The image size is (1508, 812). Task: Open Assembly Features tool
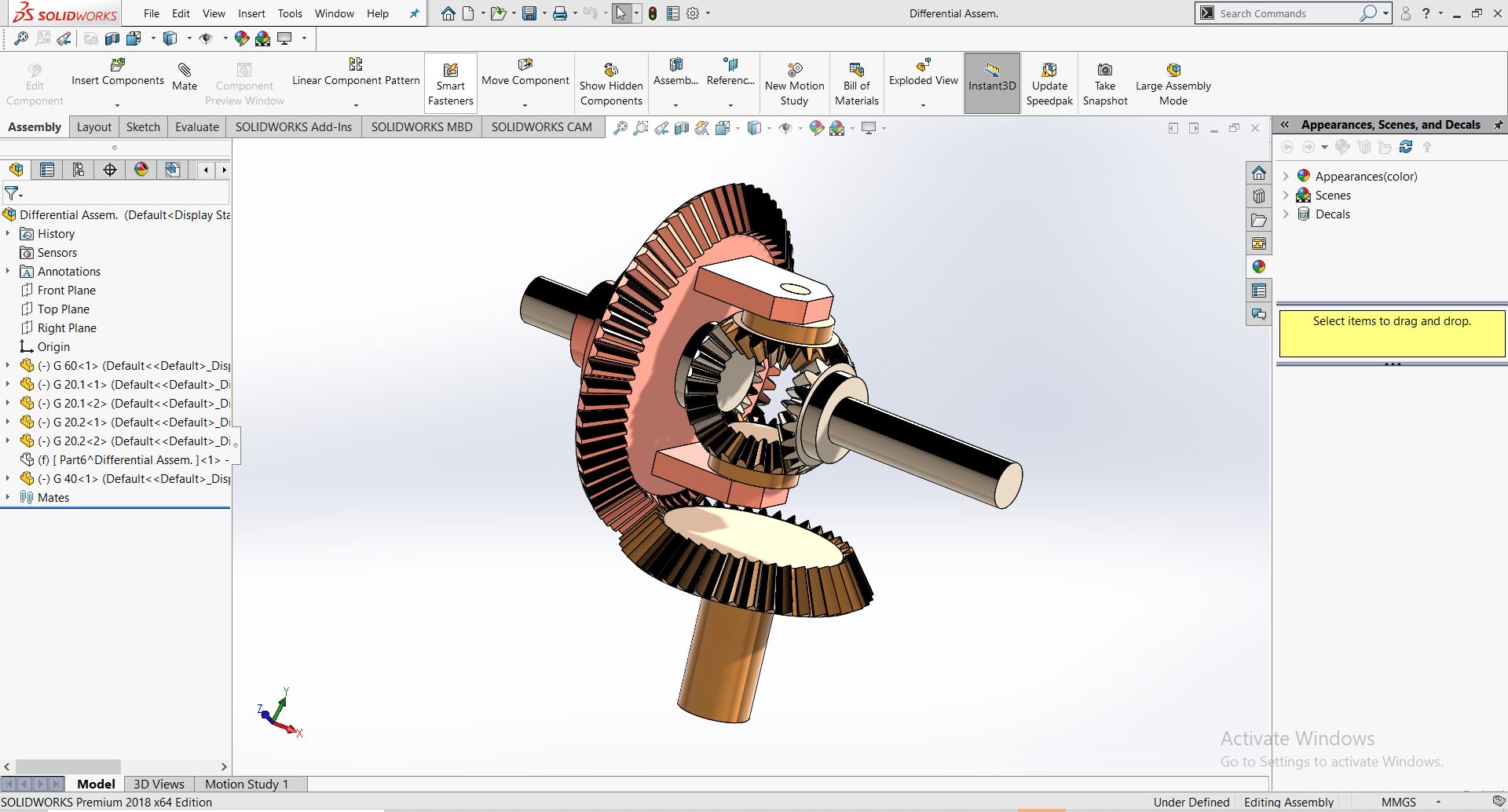pos(675,72)
